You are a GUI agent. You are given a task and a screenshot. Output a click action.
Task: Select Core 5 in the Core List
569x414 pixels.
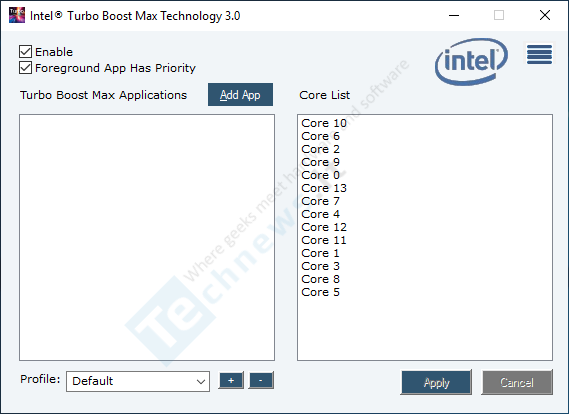320,292
